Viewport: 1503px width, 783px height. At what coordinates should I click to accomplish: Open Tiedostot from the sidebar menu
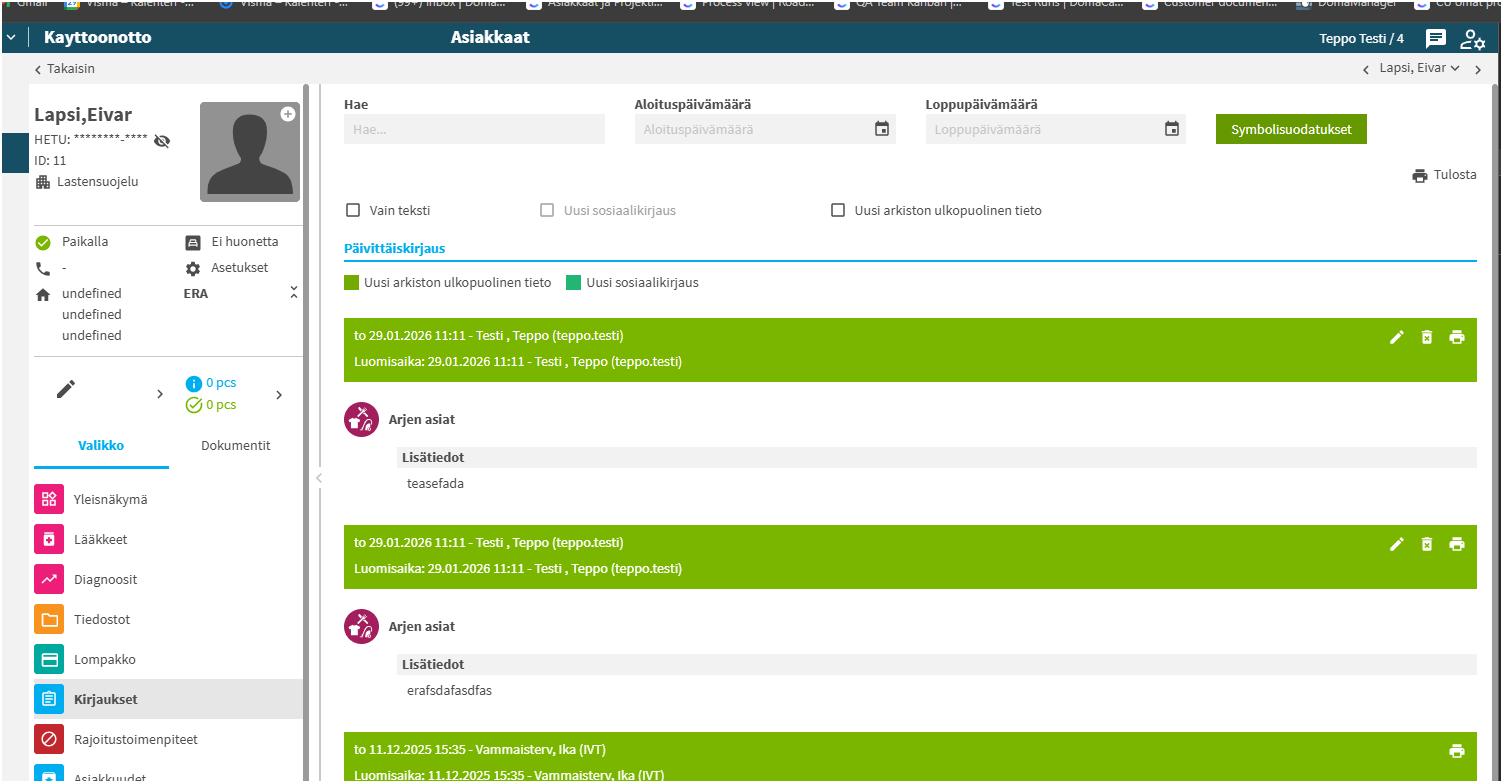(168, 619)
